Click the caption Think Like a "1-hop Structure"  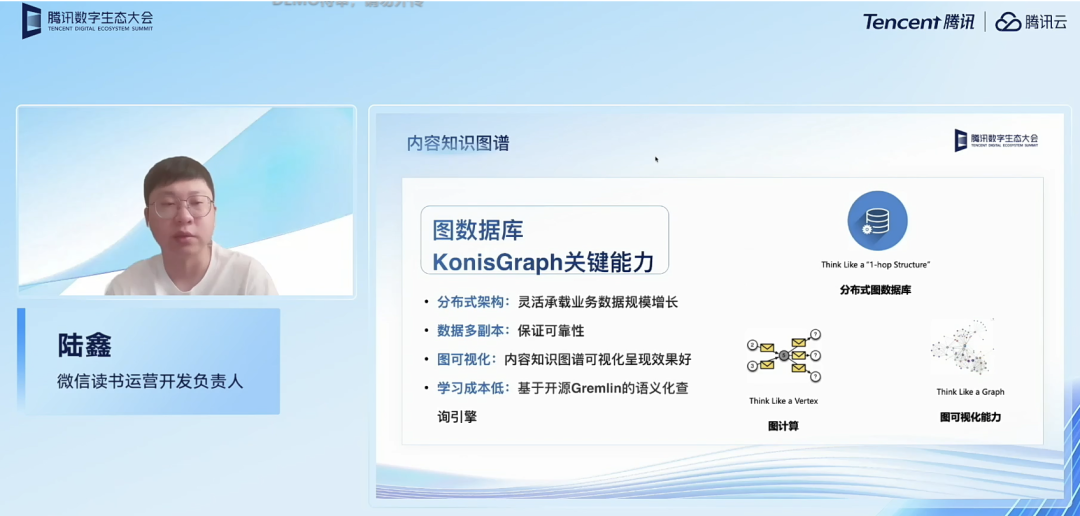pos(875,265)
